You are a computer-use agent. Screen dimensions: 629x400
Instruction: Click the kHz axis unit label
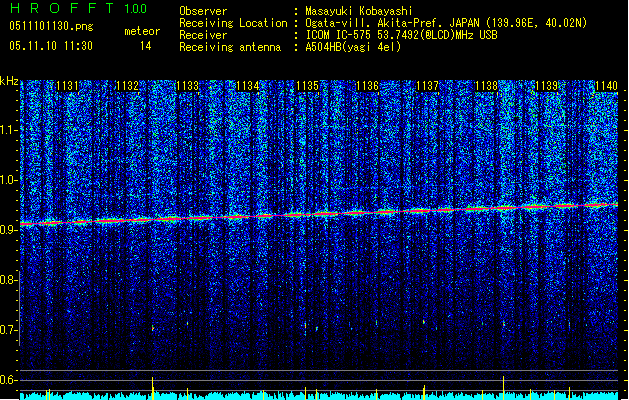click(10, 81)
